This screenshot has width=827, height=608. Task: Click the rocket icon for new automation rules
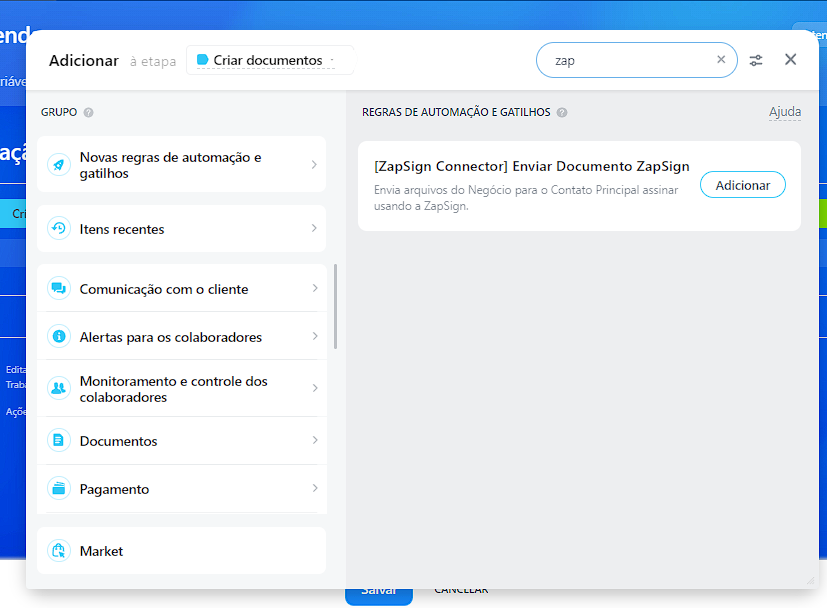click(x=59, y=165)
